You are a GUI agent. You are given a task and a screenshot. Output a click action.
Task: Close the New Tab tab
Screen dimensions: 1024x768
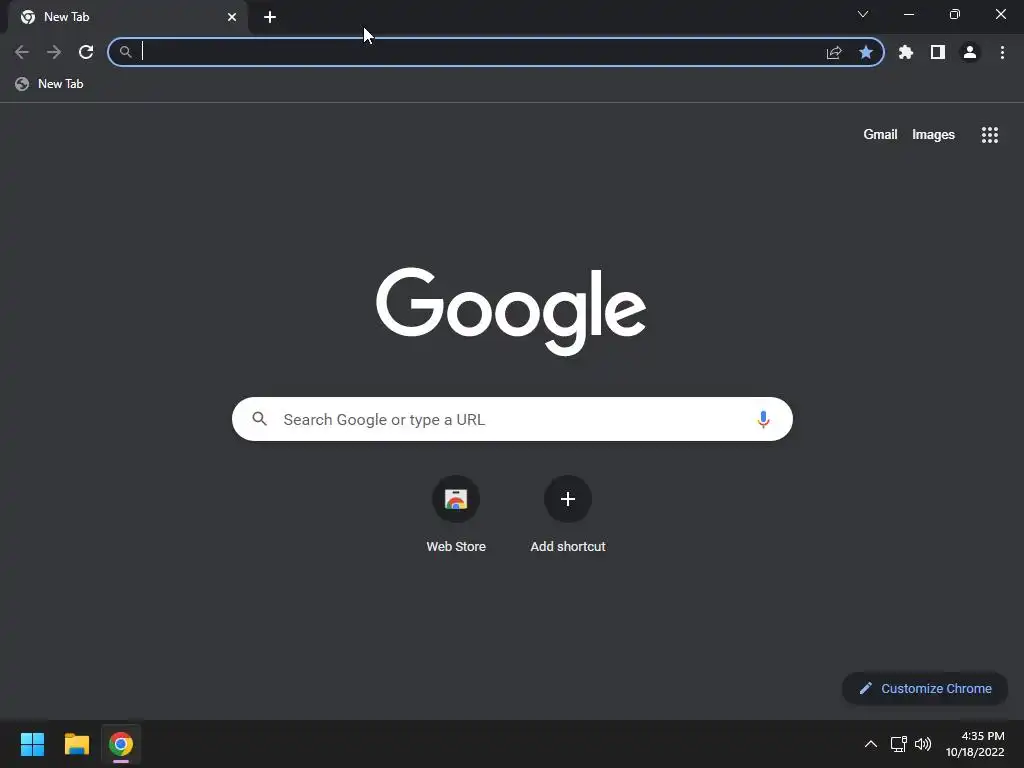tap(232, 17)
